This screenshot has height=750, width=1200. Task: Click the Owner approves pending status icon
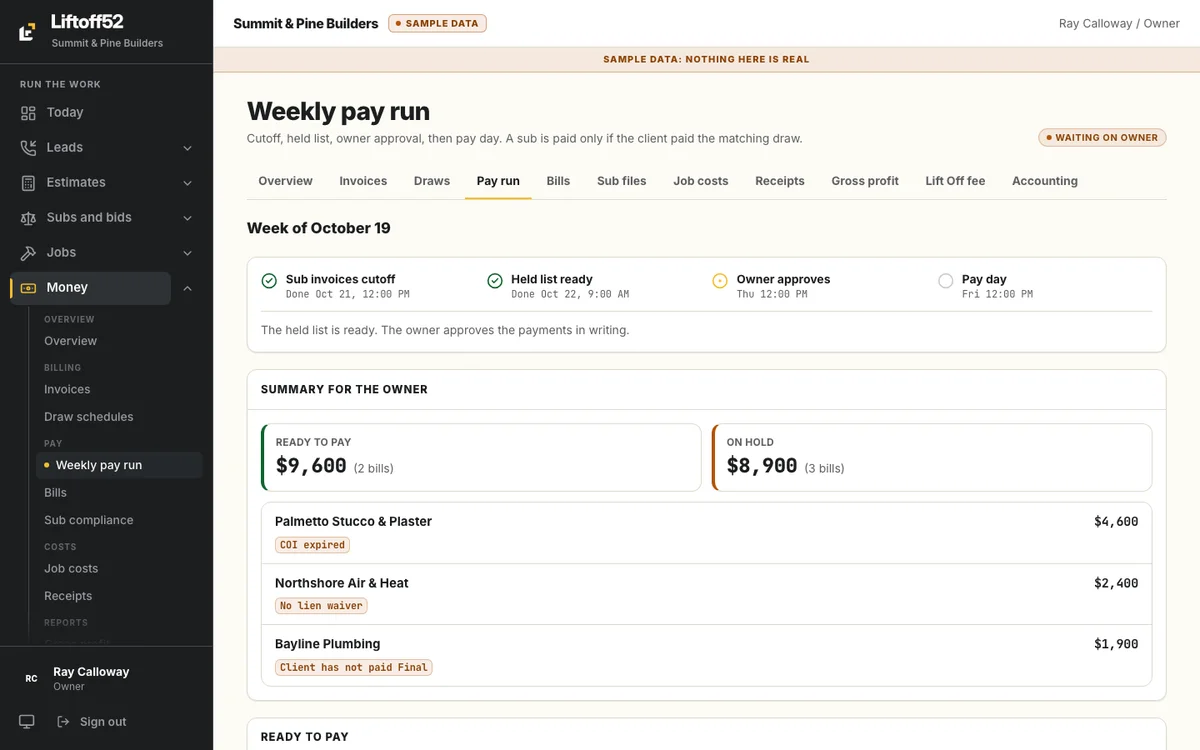tap(720, 281)
